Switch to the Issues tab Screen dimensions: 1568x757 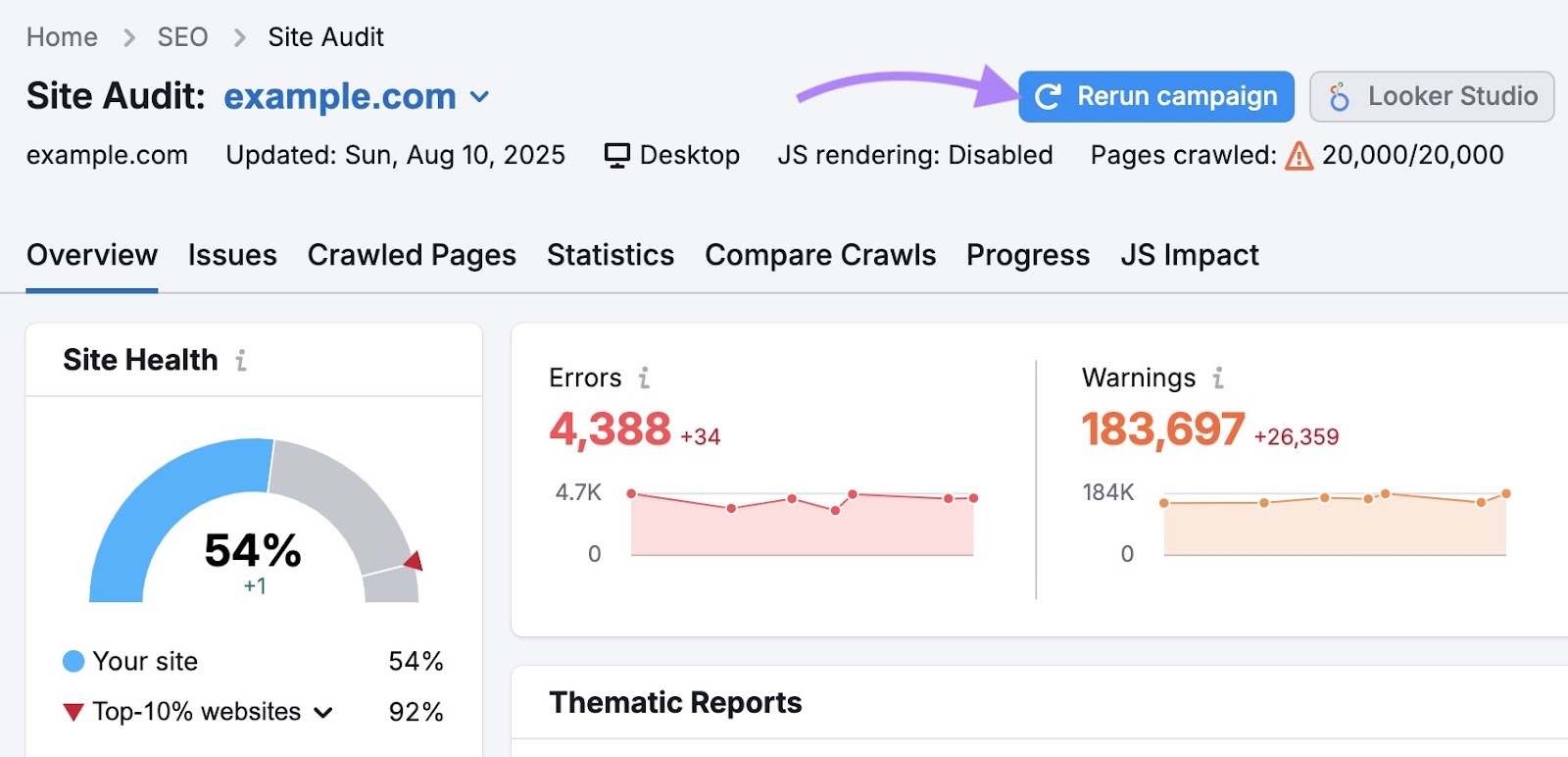[232, 255]
